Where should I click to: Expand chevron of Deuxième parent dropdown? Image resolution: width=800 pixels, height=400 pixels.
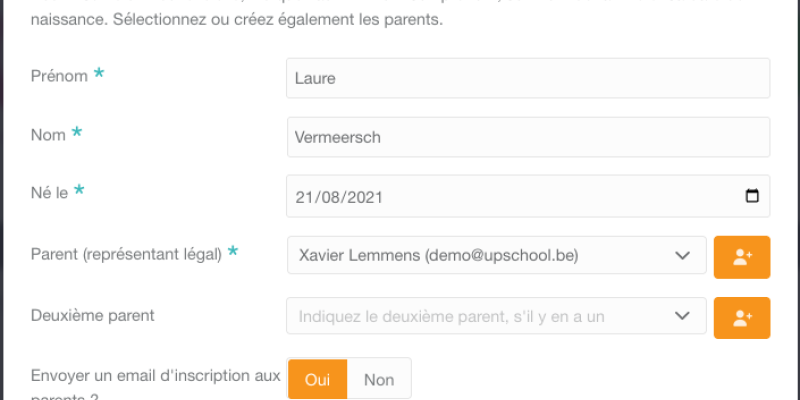coord(682,316)
